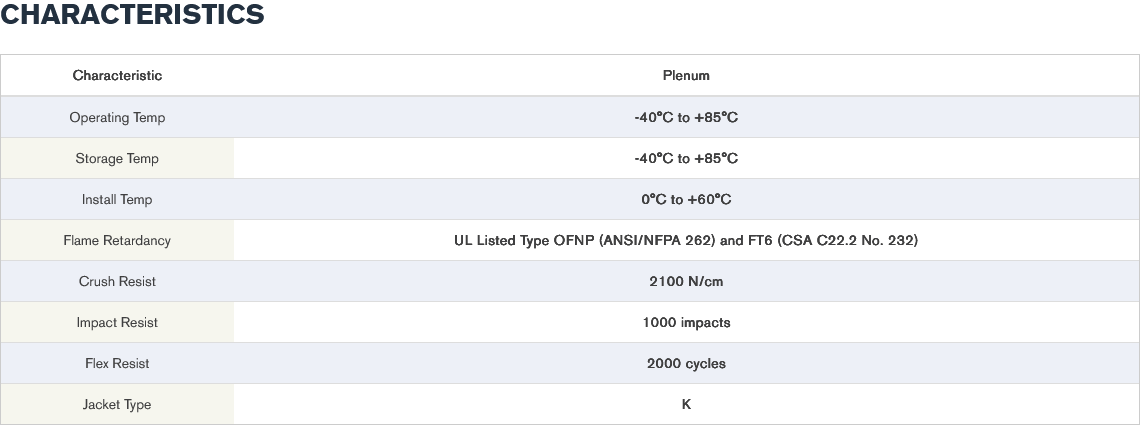The width and height of the screenshot is (1143, 427).
Task: Select the Jacket Type value K
Action: point(686,404)
